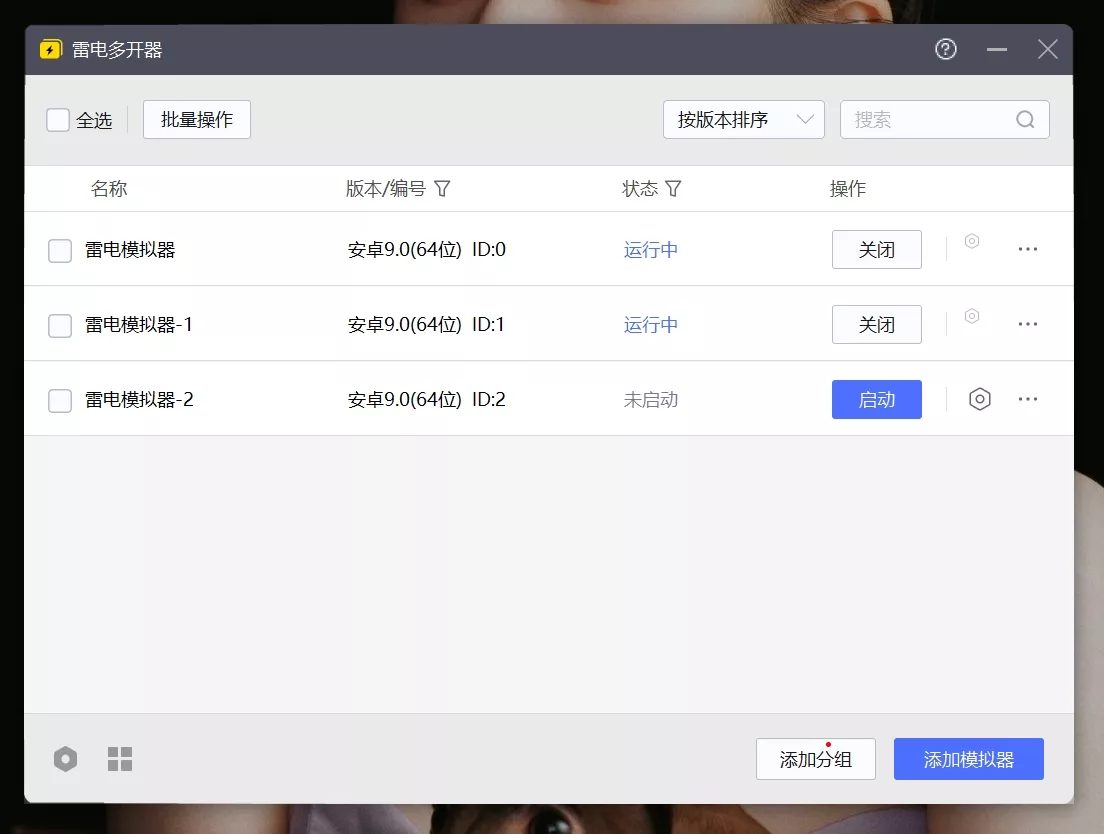Click the 添加分组 button

tap(815, 758)
